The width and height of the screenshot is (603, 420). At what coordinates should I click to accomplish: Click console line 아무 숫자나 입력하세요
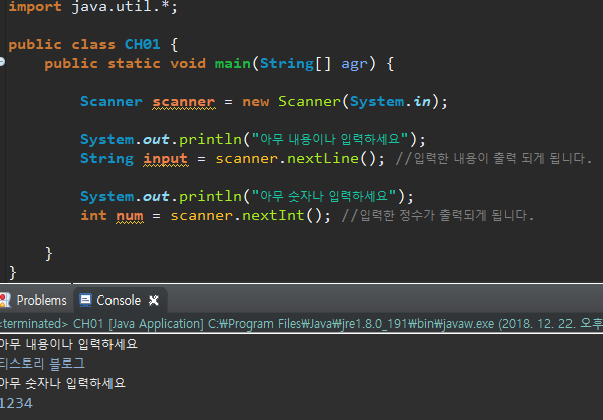pos(62,383)
